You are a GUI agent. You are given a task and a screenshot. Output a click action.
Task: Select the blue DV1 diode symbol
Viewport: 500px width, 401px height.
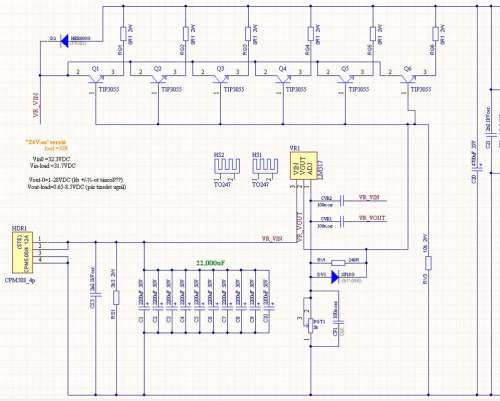click(335, 277)
